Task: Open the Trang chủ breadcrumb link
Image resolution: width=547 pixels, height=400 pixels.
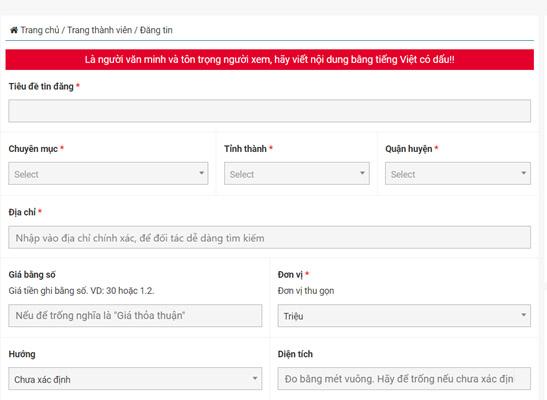Action: point(40,30)
